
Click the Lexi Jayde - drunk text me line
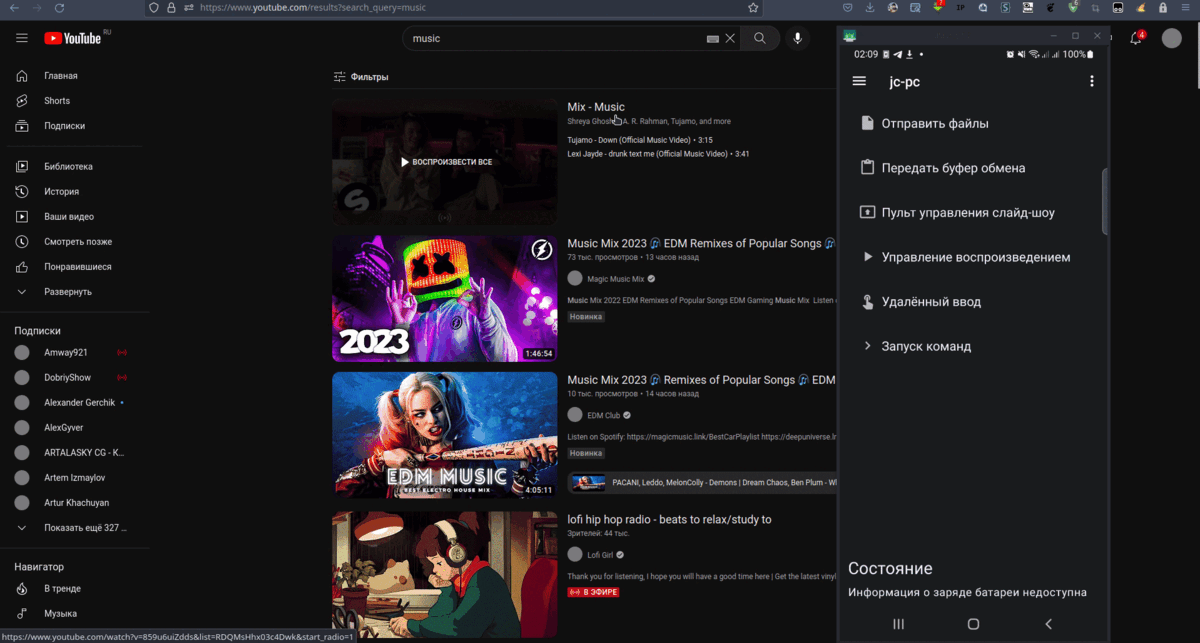(x=658, y=154)
